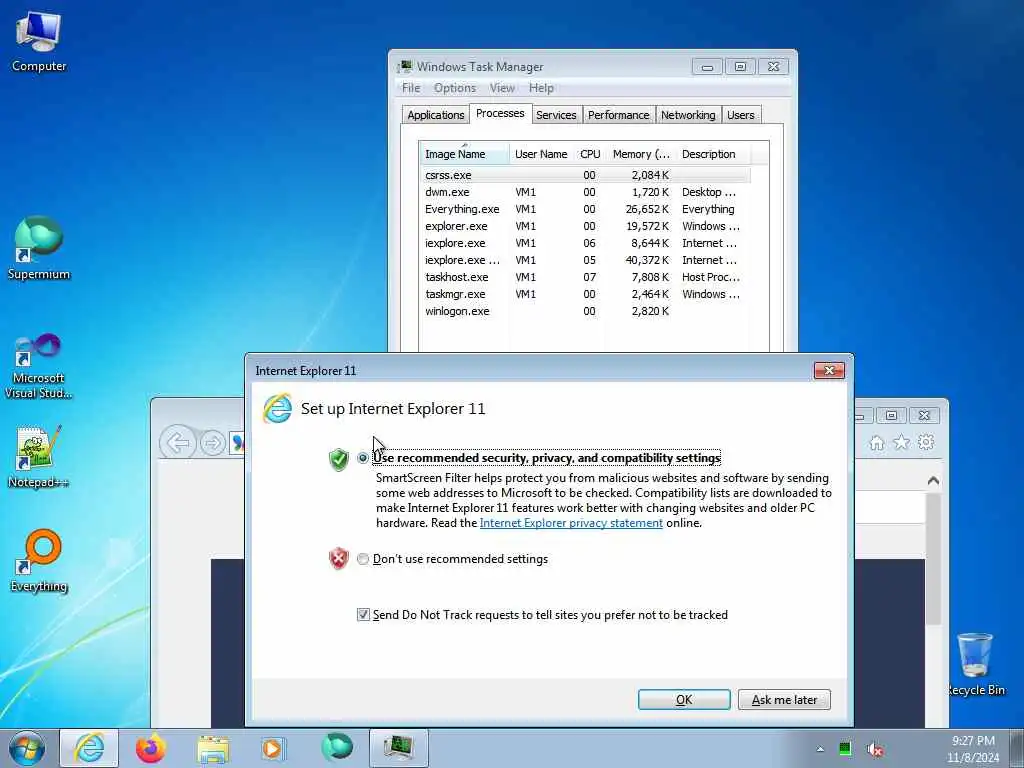This screenshot has height=768, width=1024.
Task: Click the IE window maximize button
Action: click(891, 415)
